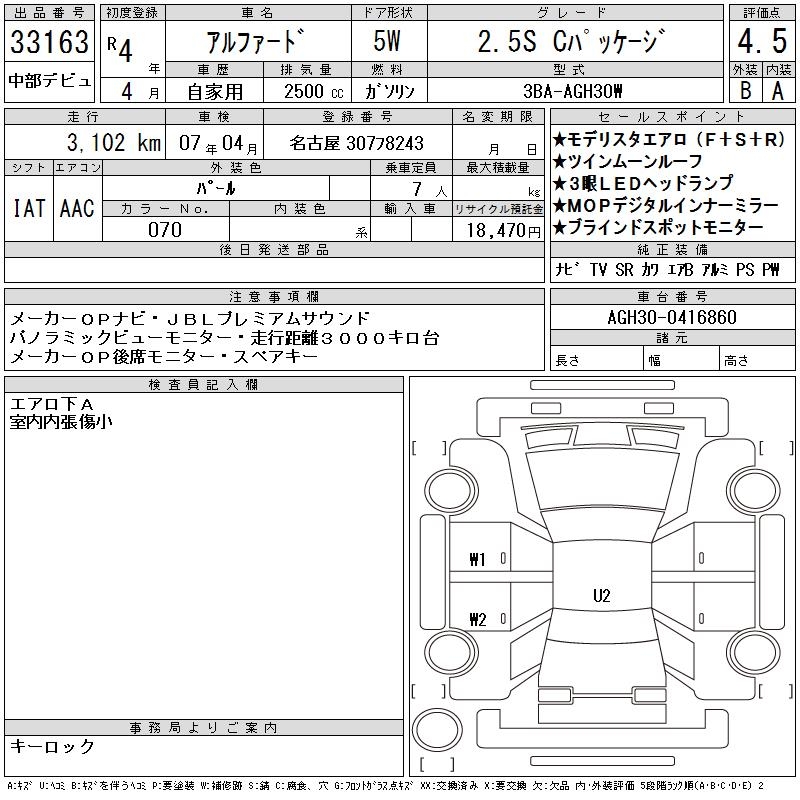The height and width of the screenshot is (800, 800).
Task: Click 3眼LEDヘッドランプ sales point
Action: [x=643, y=183]
